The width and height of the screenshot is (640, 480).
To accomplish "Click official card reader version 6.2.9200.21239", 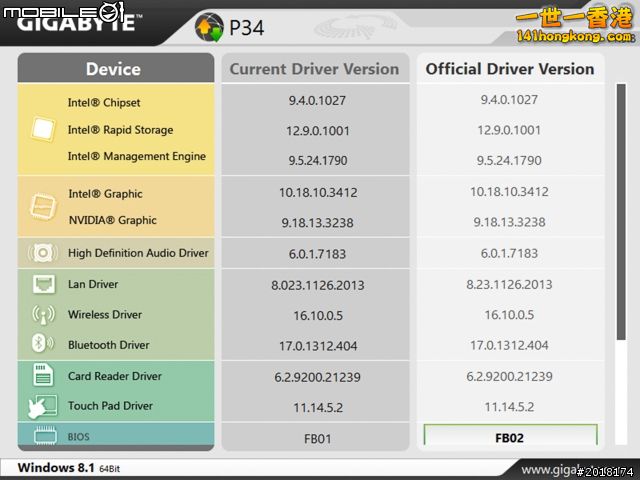I will click(x=509, y=376).
